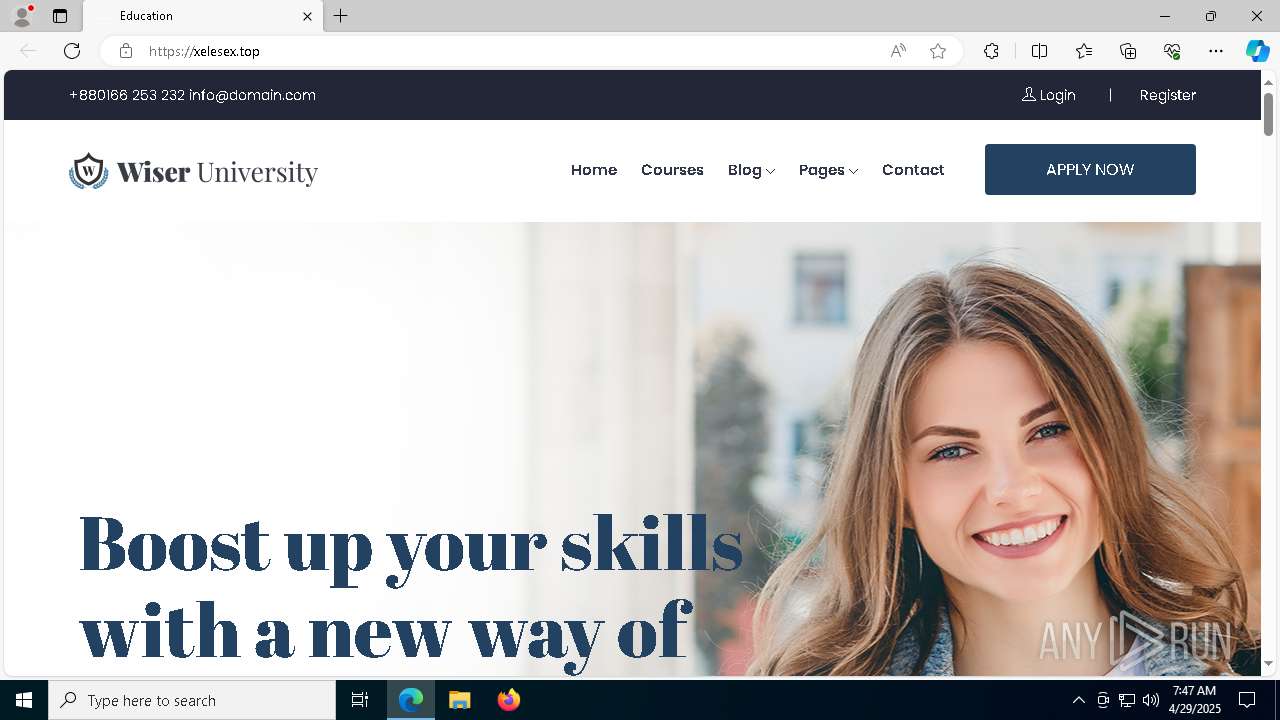Open the Login link
The image size is (1280, 720).
point(1048,95)
